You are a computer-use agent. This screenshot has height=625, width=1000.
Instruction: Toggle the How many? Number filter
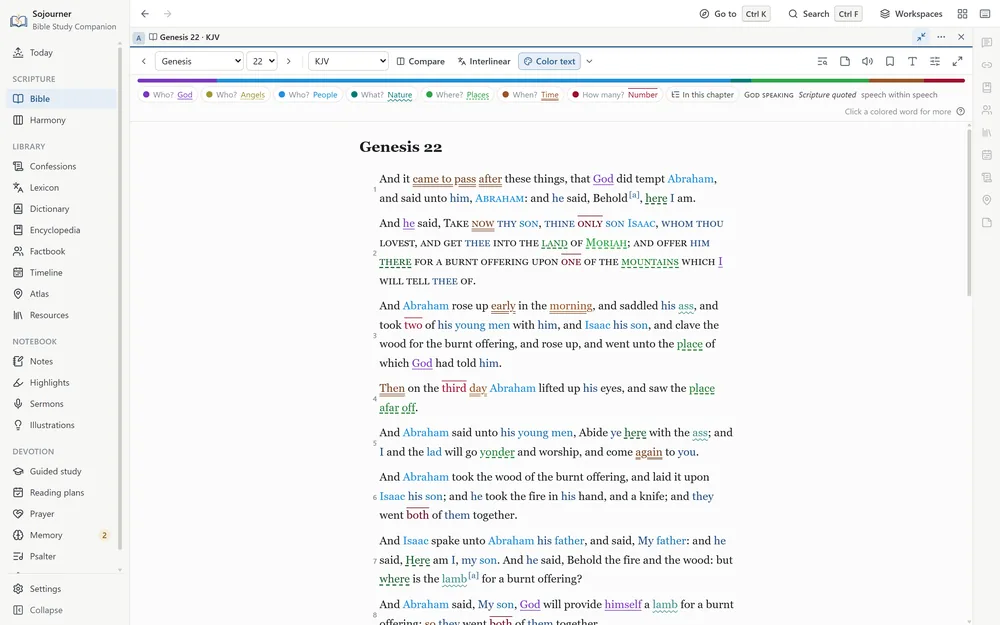tap(615, 95)
